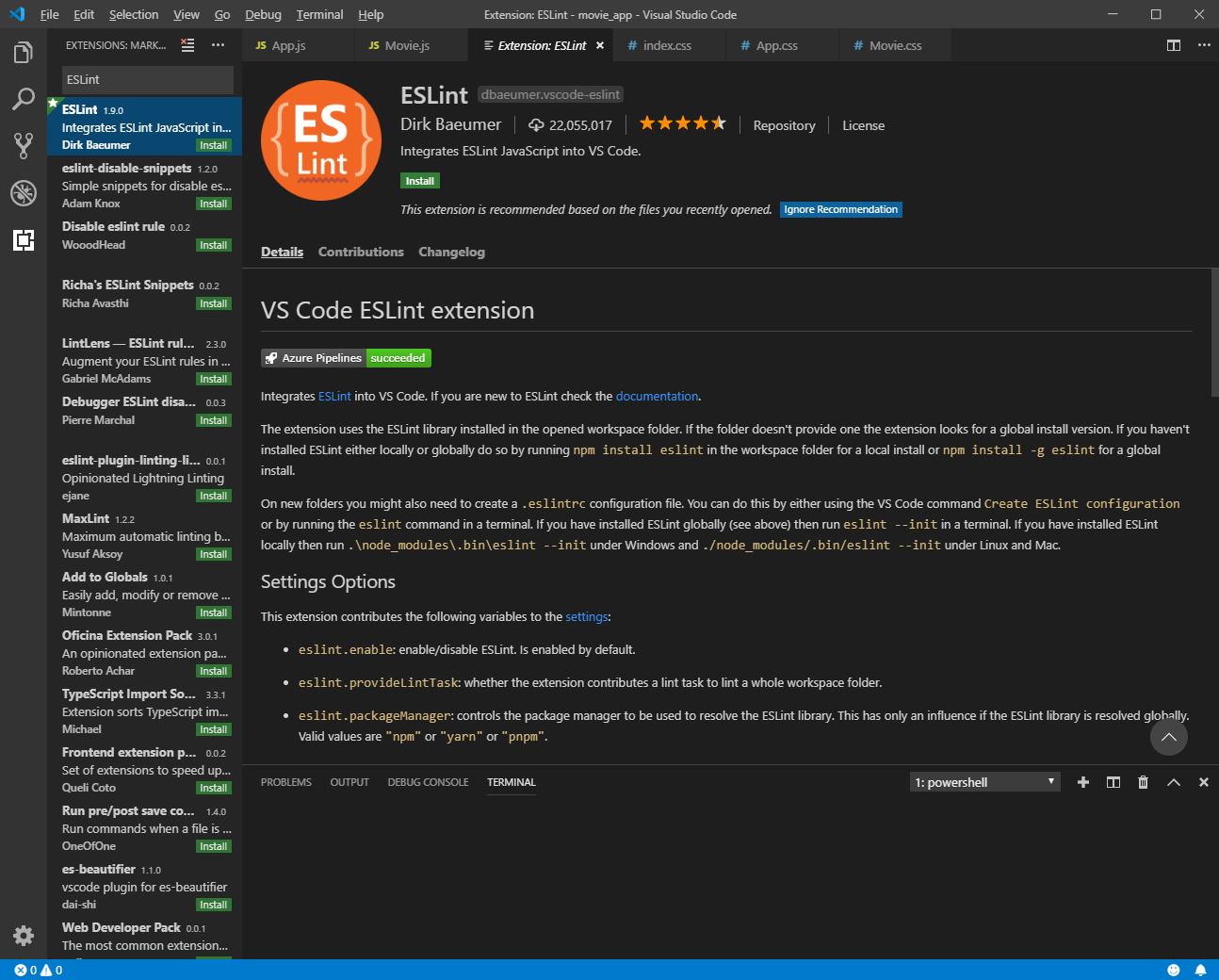Image resolution: width=1219 pixels, height=980 pixels.
Task: Maximize the panel with chevron up icon
Action: tap(1174, 782)
